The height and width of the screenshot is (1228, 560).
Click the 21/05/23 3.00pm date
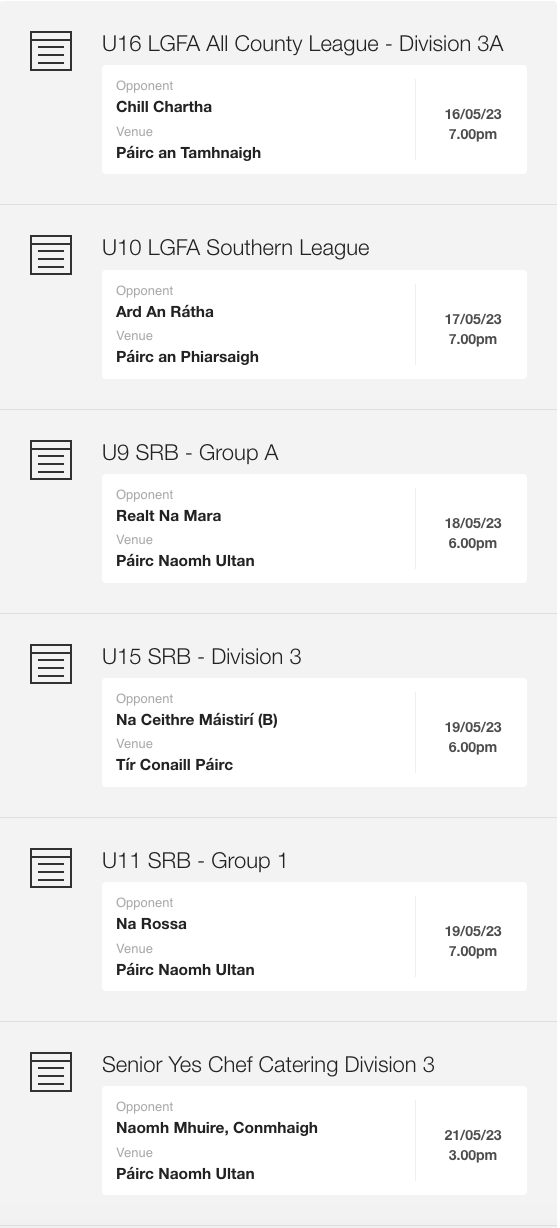[x=473, y=1145]
